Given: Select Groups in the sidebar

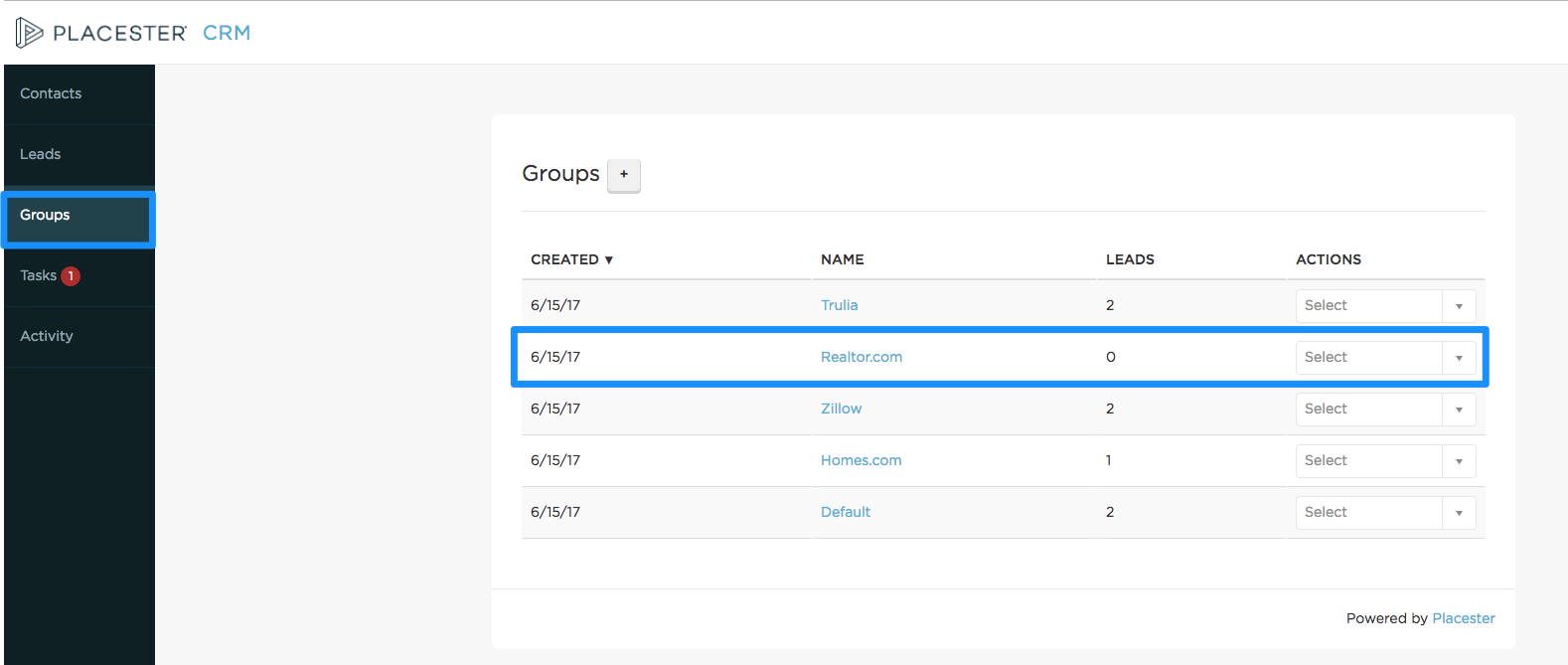Looking at the screenshot, I should point(79,216).
